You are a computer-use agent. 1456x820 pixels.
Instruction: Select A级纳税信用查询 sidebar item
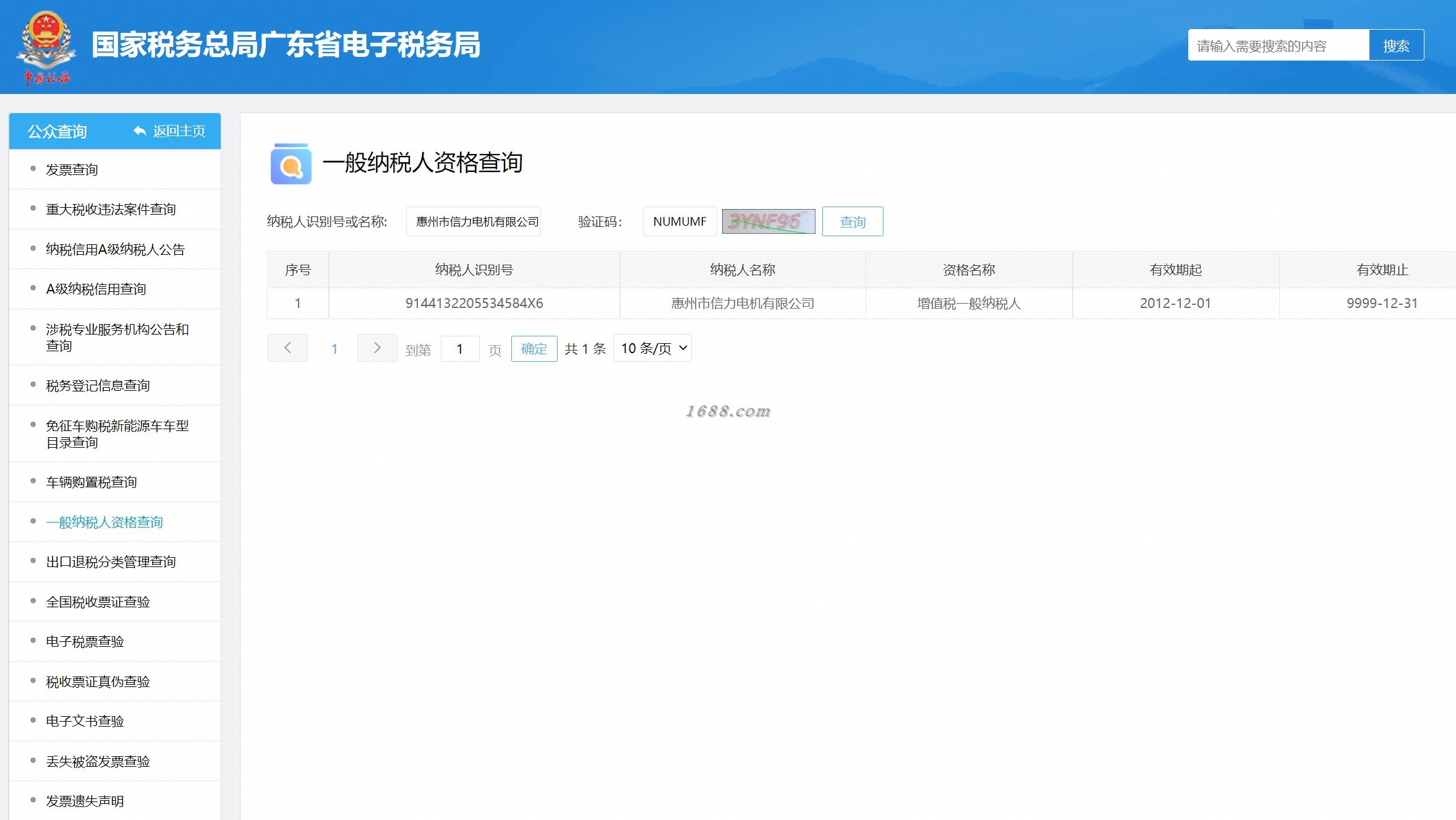(96, 289)
